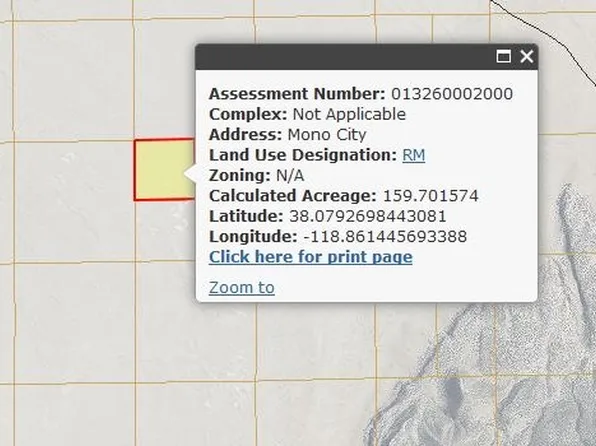Maximize the parcel info popup
This screenshot has height=446, width=596.
pyautogui.click(x=504, y=57)
